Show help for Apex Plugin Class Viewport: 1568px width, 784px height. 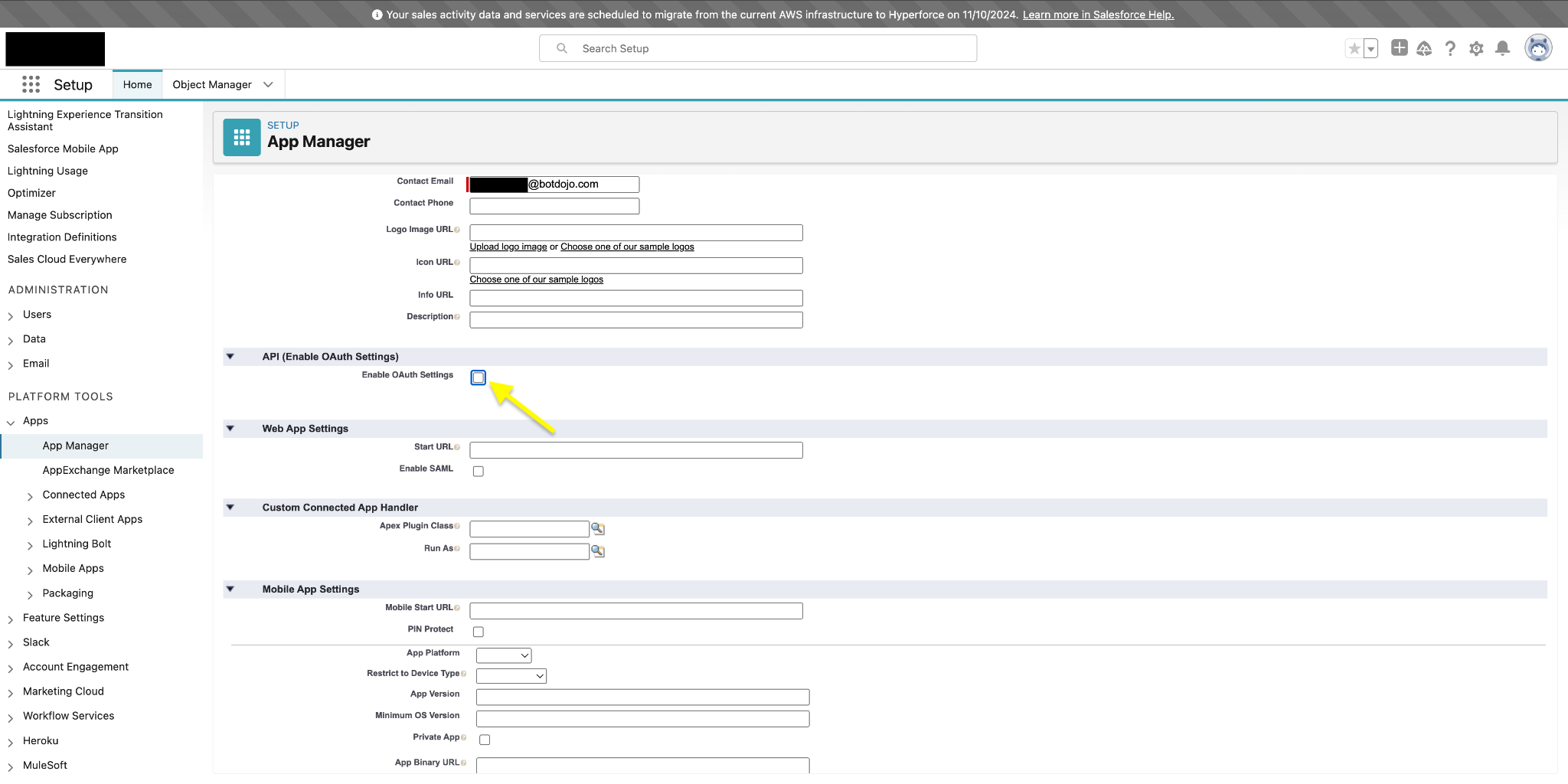click(457, 526)
